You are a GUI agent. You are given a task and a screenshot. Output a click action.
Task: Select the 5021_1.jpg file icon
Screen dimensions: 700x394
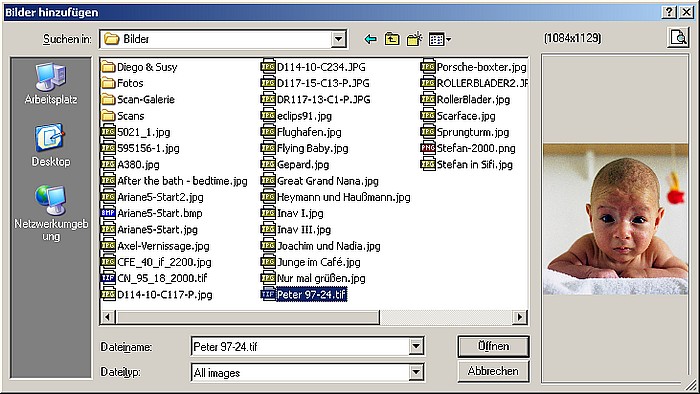pyautogui.click(x=108, y=132)
